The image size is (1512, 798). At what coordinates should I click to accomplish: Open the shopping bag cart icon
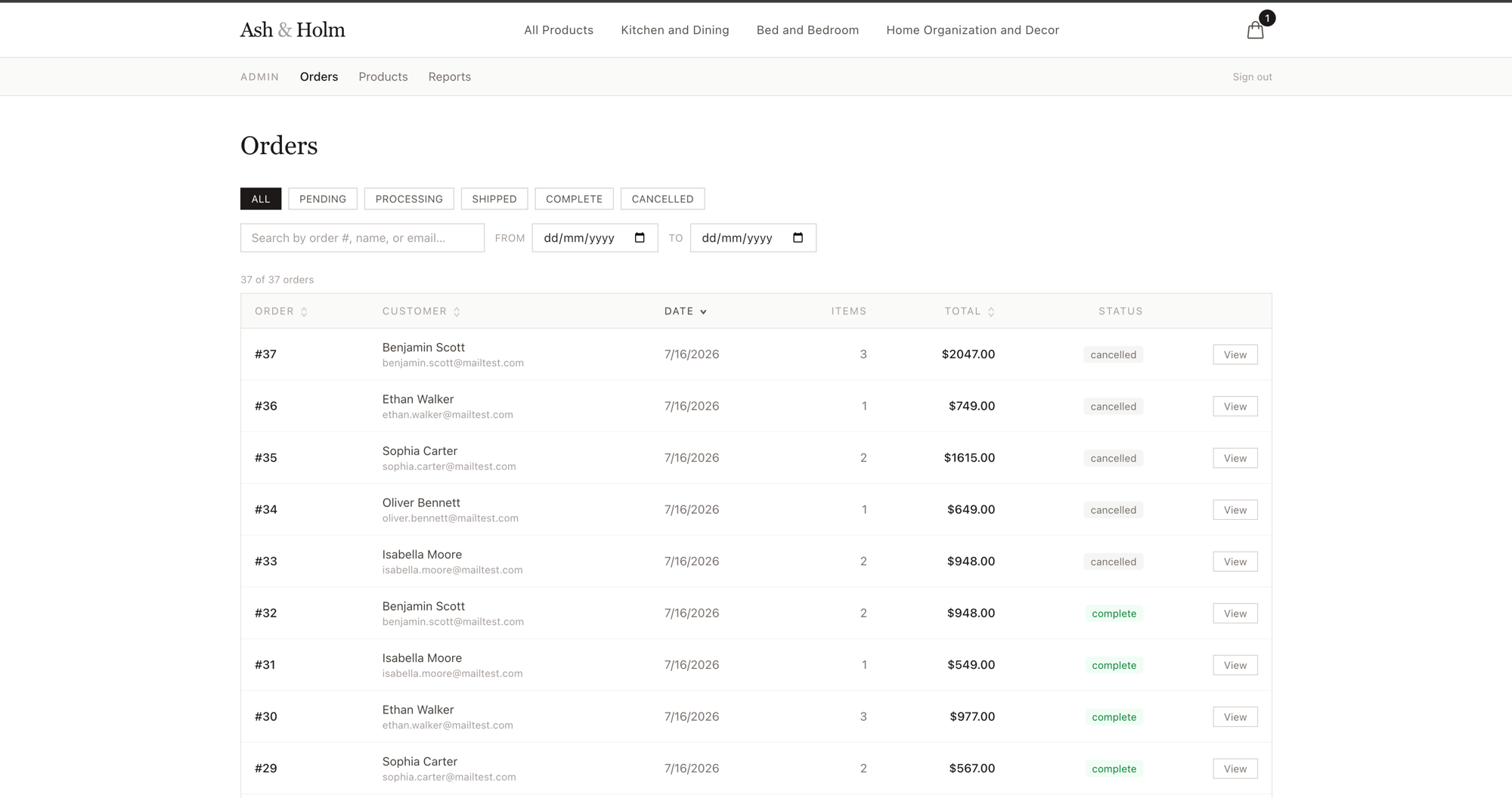point(1256,29)
